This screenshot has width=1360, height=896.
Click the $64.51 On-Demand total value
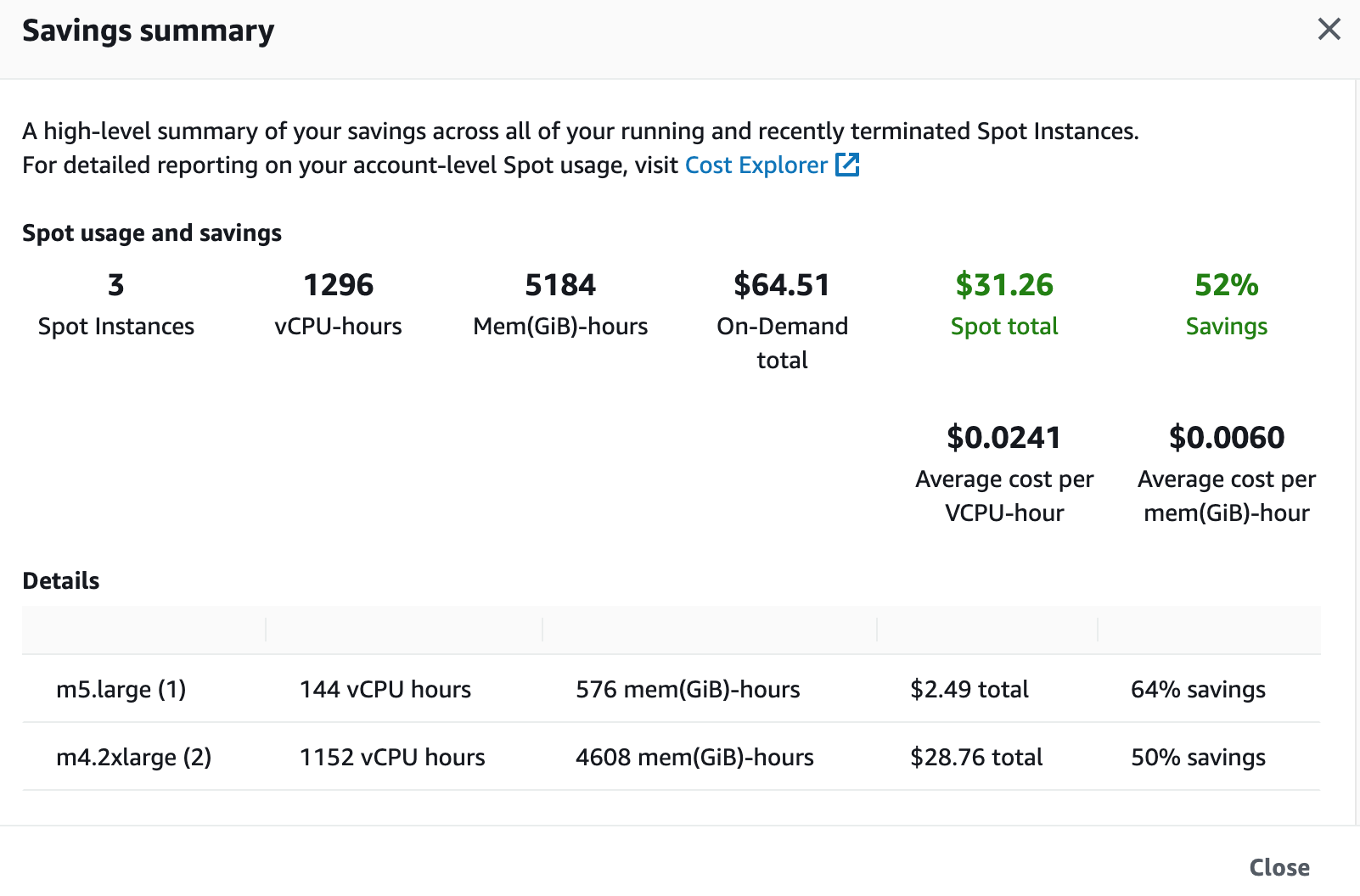[782, 285]
